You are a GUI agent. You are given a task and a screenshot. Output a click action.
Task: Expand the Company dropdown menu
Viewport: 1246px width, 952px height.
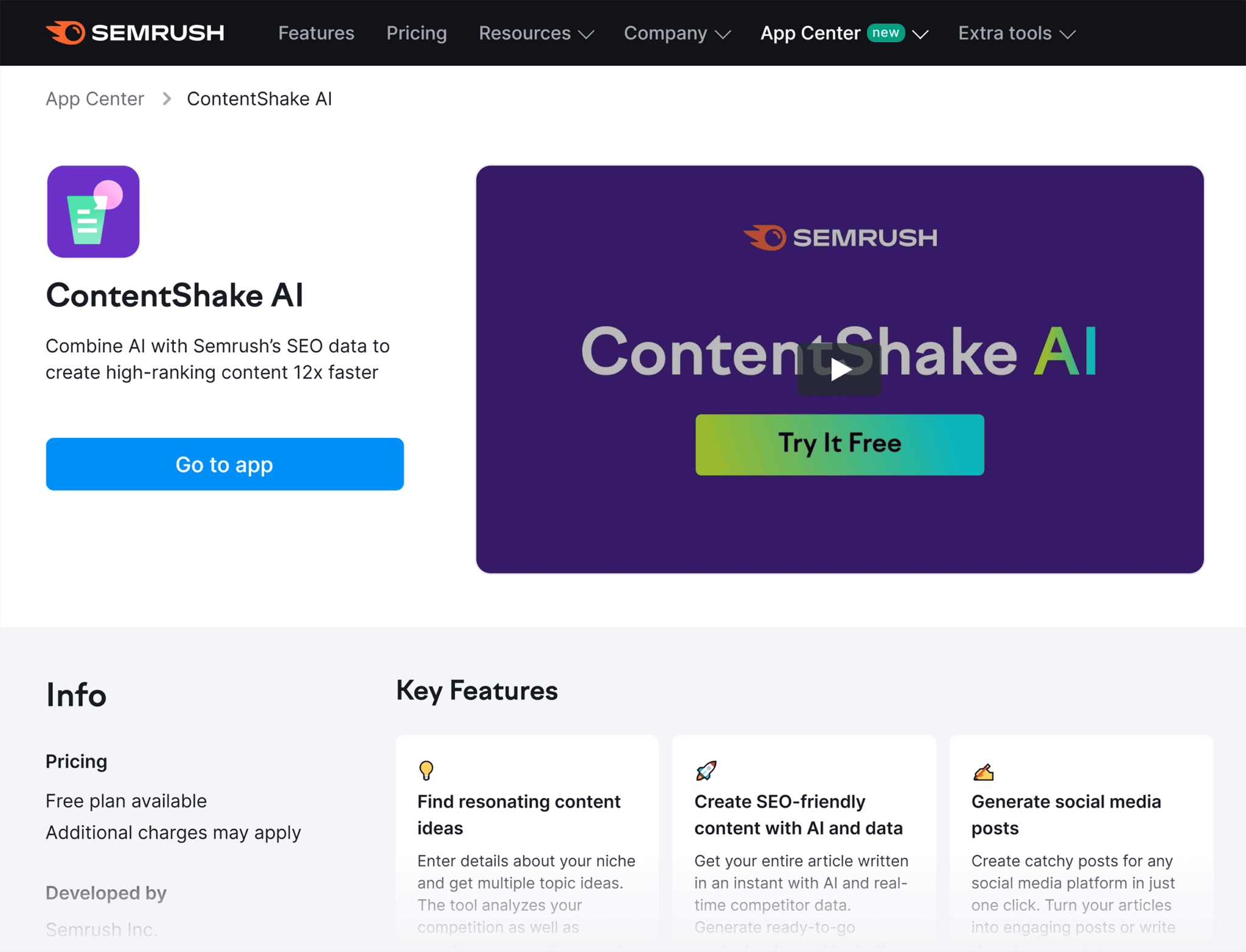click(x=676, y=33)
